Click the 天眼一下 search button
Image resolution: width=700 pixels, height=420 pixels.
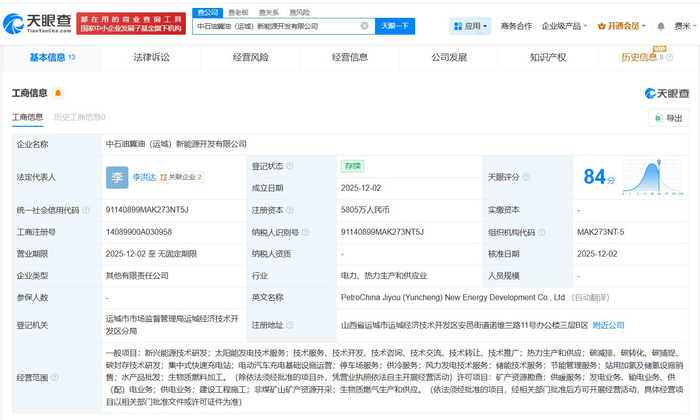(x=393, y=26)
